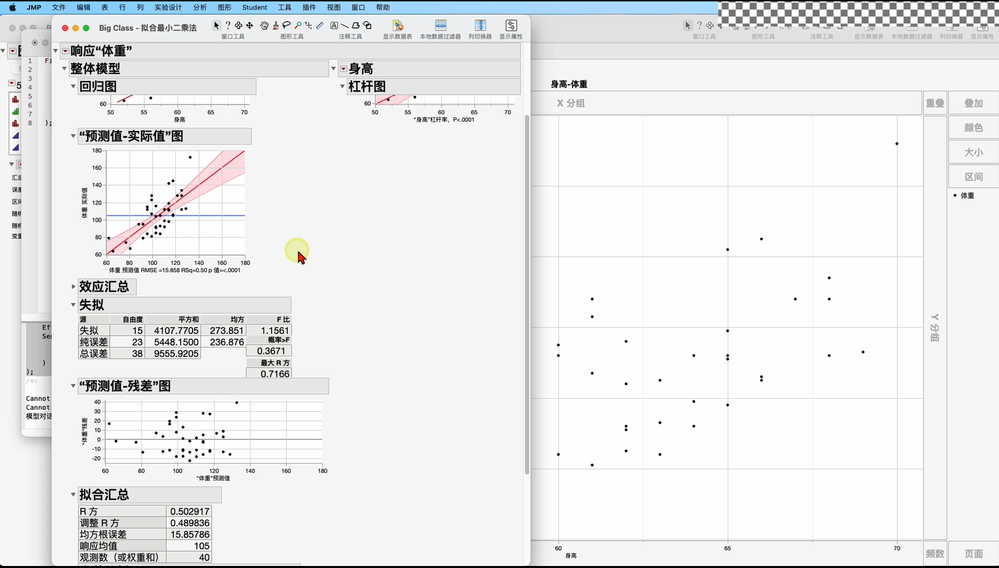This screenshot has width=999, height=568.
Task: Click the 纯误差 平方和 value 5448.1500
Action: [172, 342]
